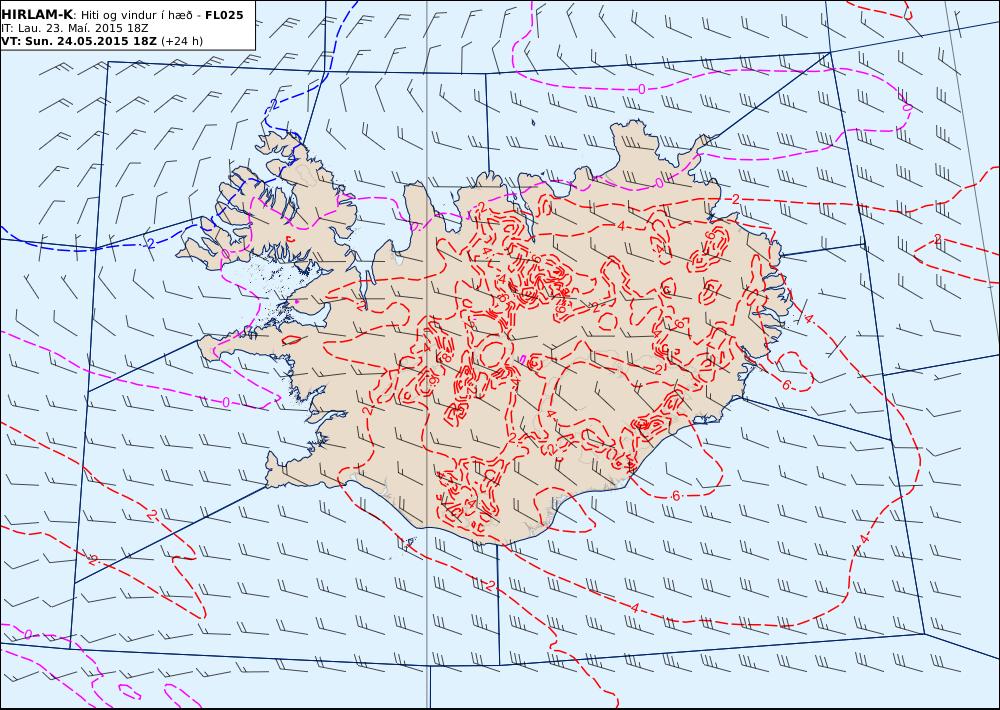
Task: Select the '(+24 h)' forecast offset text
Action: coord(182,41)
